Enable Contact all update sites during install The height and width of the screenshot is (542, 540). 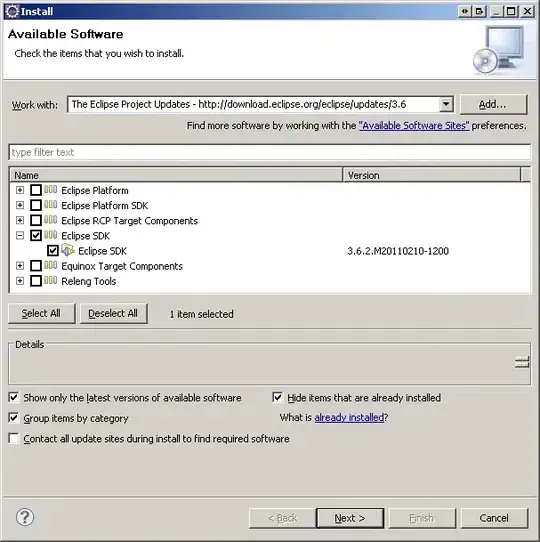point(14,438)
